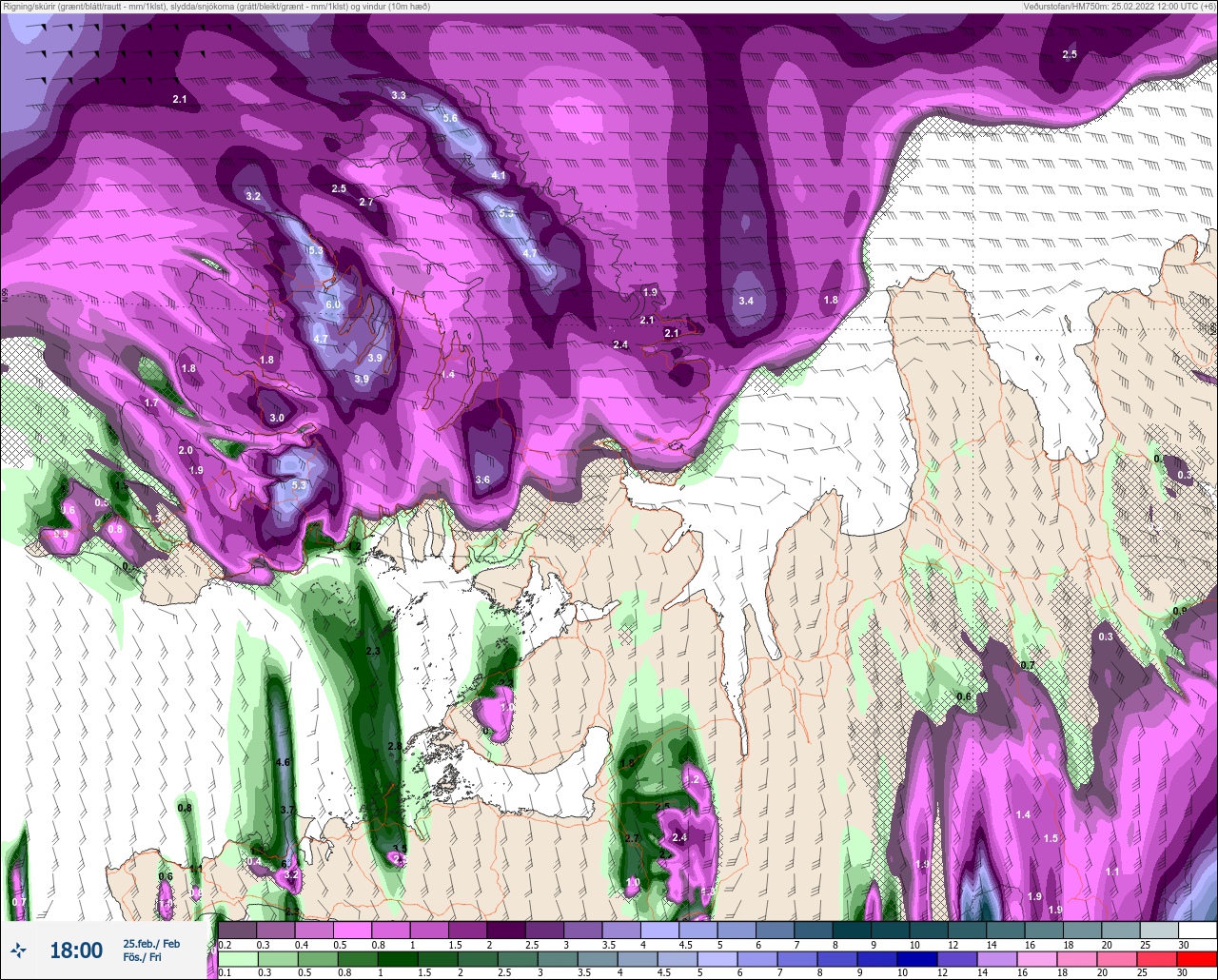Select the first mauve swatch above 0.2
The image size is (1218, 980).
pyautogui.click(x=237, y=930)
